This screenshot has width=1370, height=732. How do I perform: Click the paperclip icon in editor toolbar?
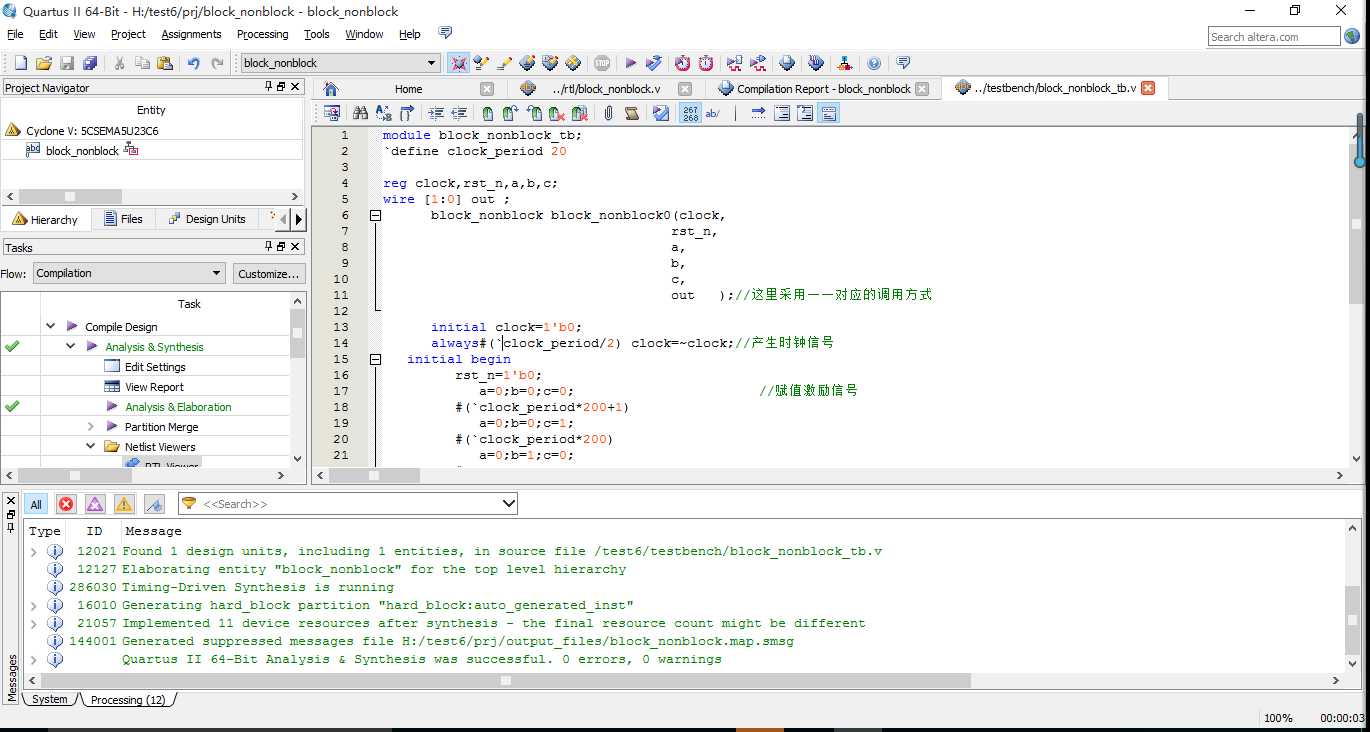608,113
